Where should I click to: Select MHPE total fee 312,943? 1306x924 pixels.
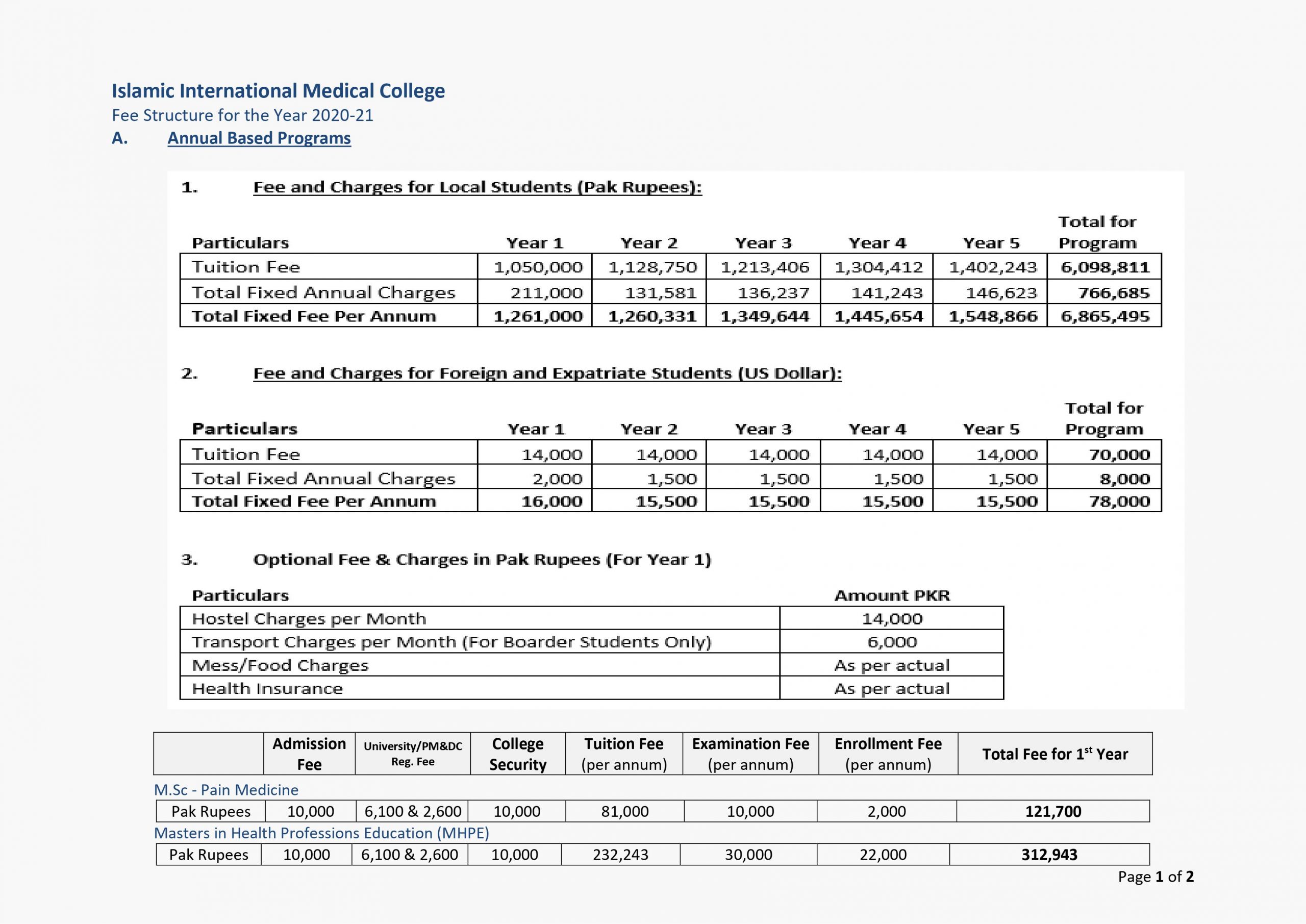pos(1049,855)
